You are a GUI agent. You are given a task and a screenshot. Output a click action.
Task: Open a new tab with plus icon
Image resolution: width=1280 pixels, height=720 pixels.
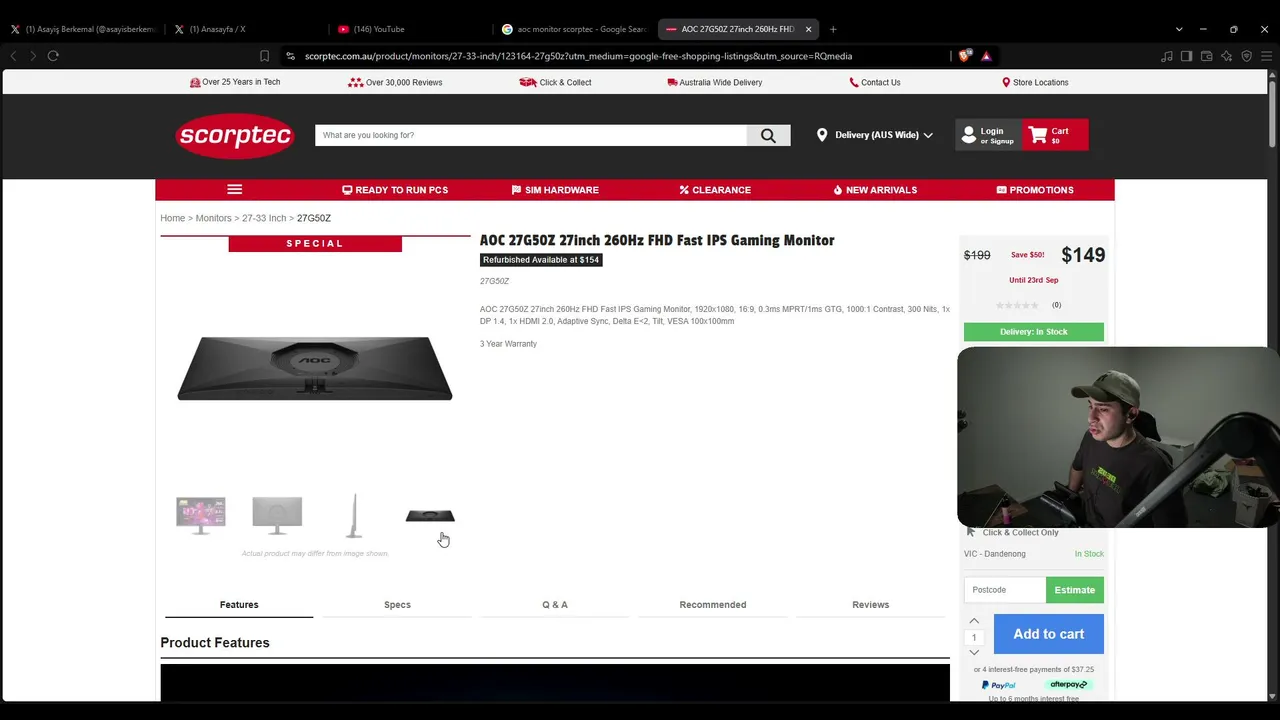coord(833,29)
